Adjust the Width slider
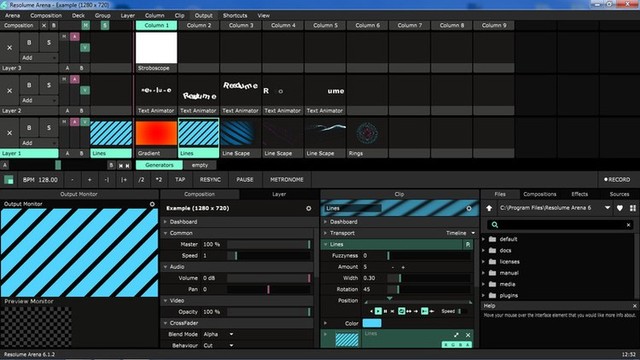640x360 pixels. 429,278
